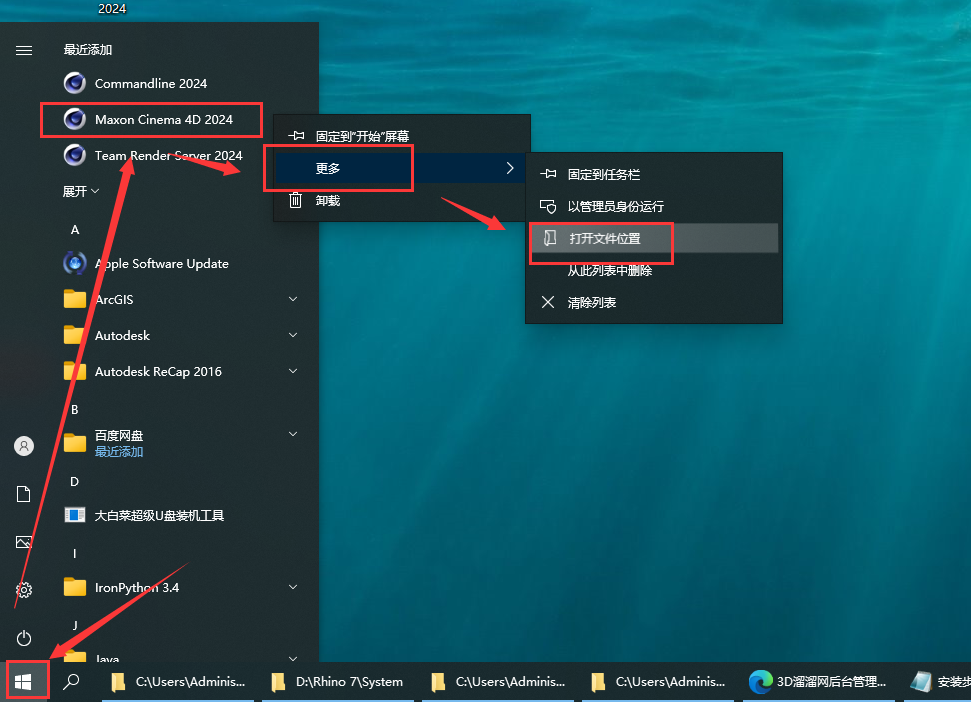Viewport: 971px width, 702px height.
Task: Click the 最近添加 heading
Action: (88, 50)
